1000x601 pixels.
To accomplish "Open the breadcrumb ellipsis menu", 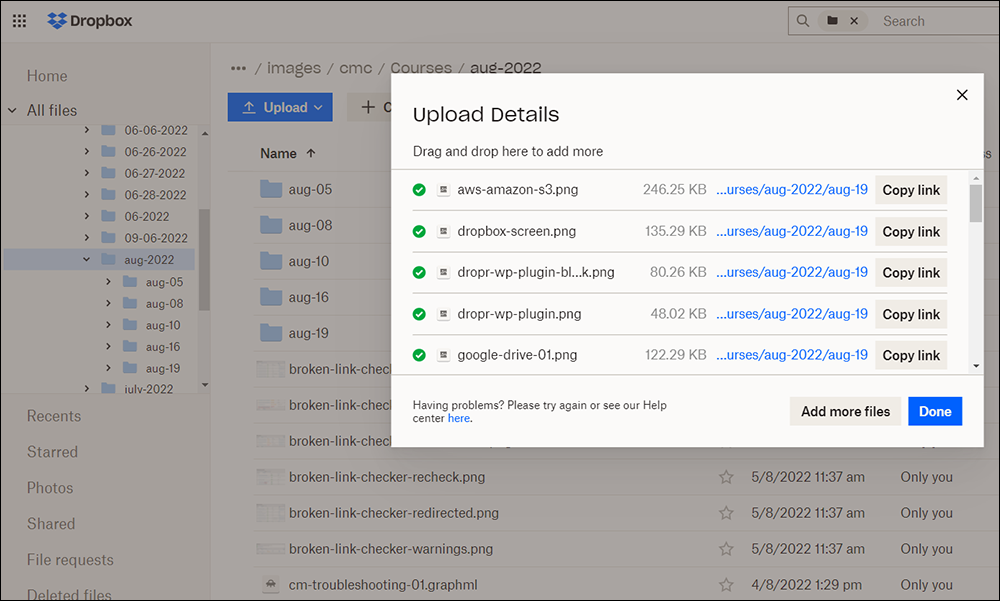I will click(239, 68).
